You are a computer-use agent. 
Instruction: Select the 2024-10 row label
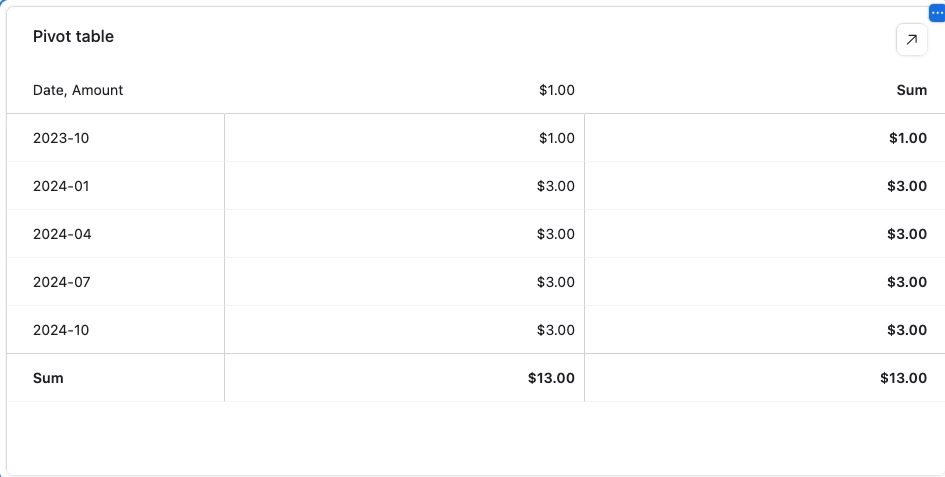[61, 330]
